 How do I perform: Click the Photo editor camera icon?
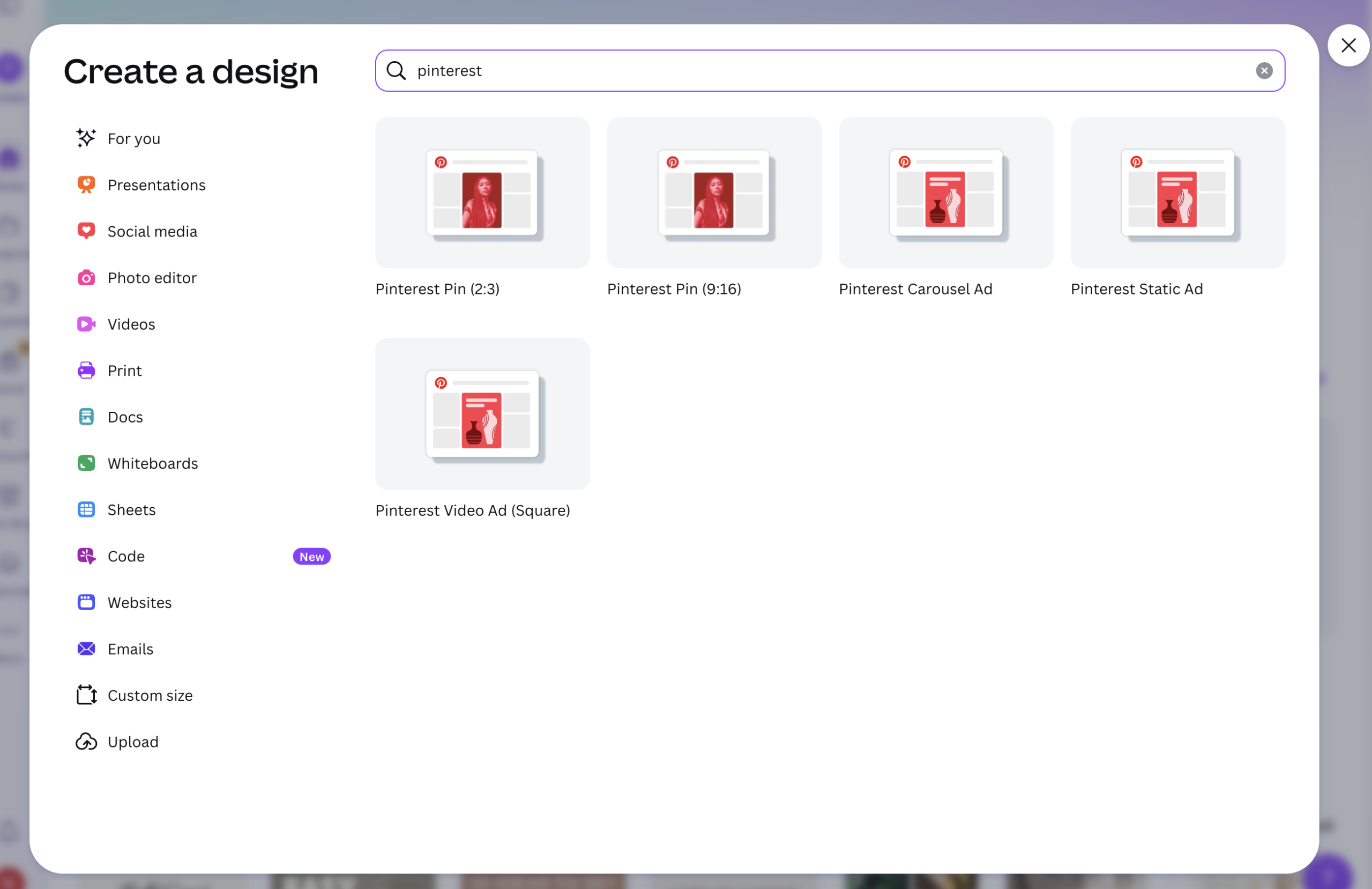point(86,278)
